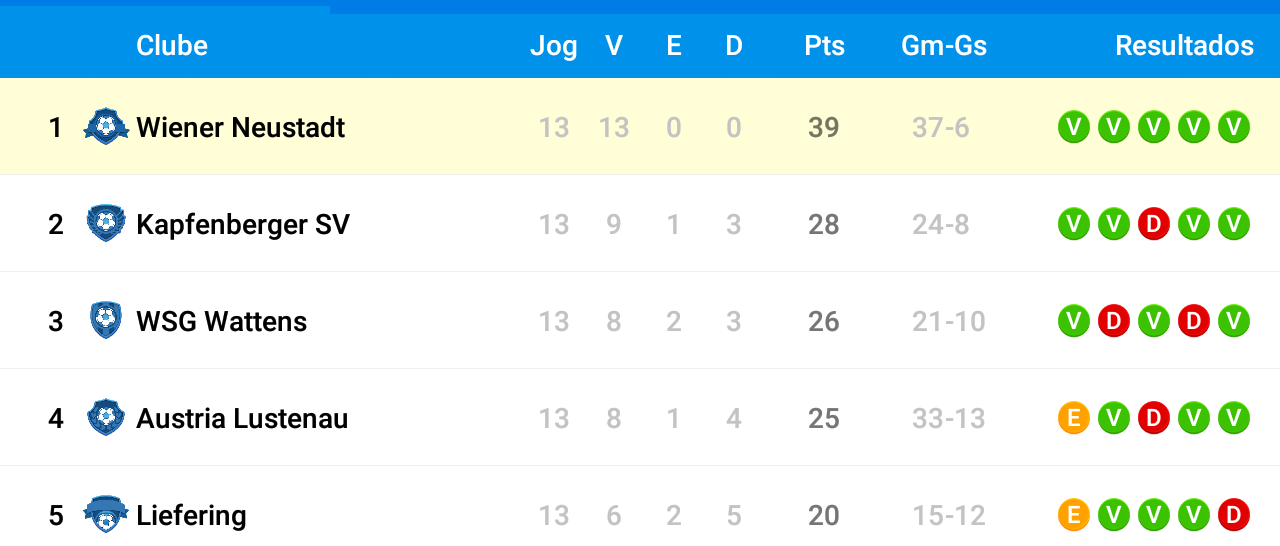Click the Liefering club crest icon
Screen dimensions: 1280x546
(106, 515)
